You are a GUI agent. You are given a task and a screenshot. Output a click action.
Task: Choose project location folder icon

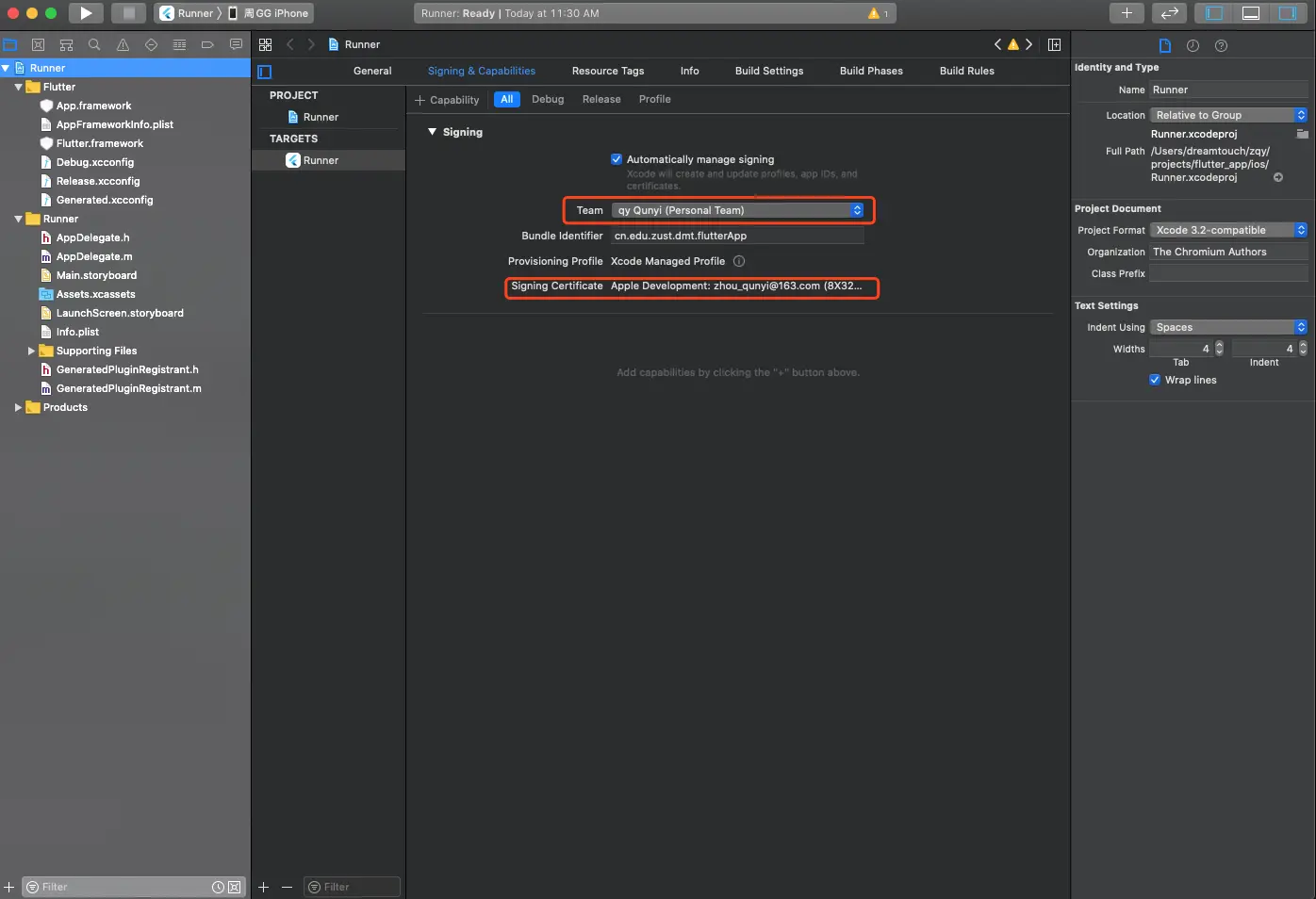point(1302,134)
